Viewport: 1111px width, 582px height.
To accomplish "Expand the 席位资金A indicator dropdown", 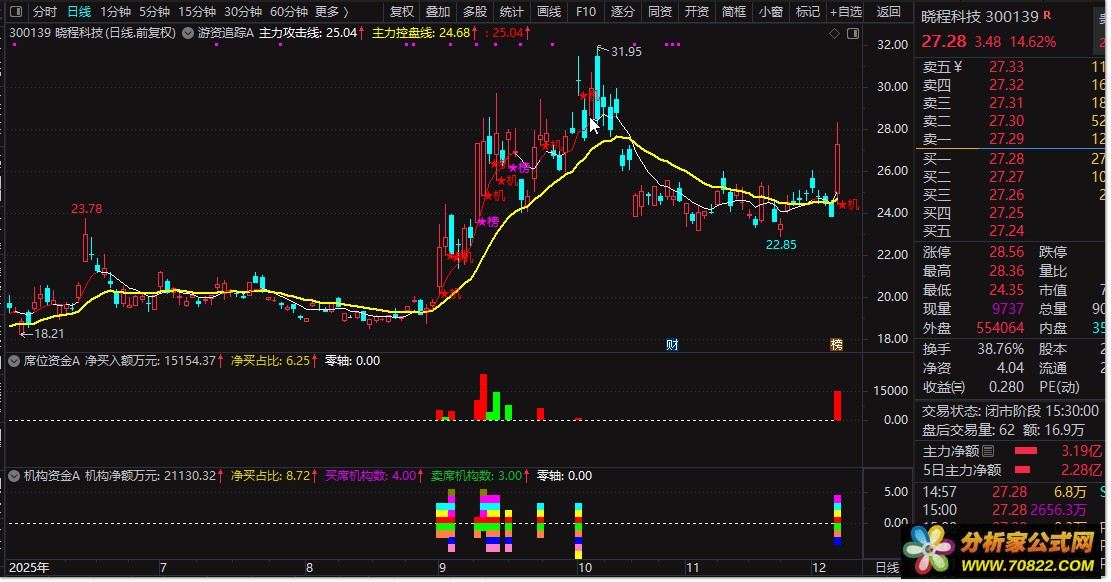I will click(x=13, y=361).
